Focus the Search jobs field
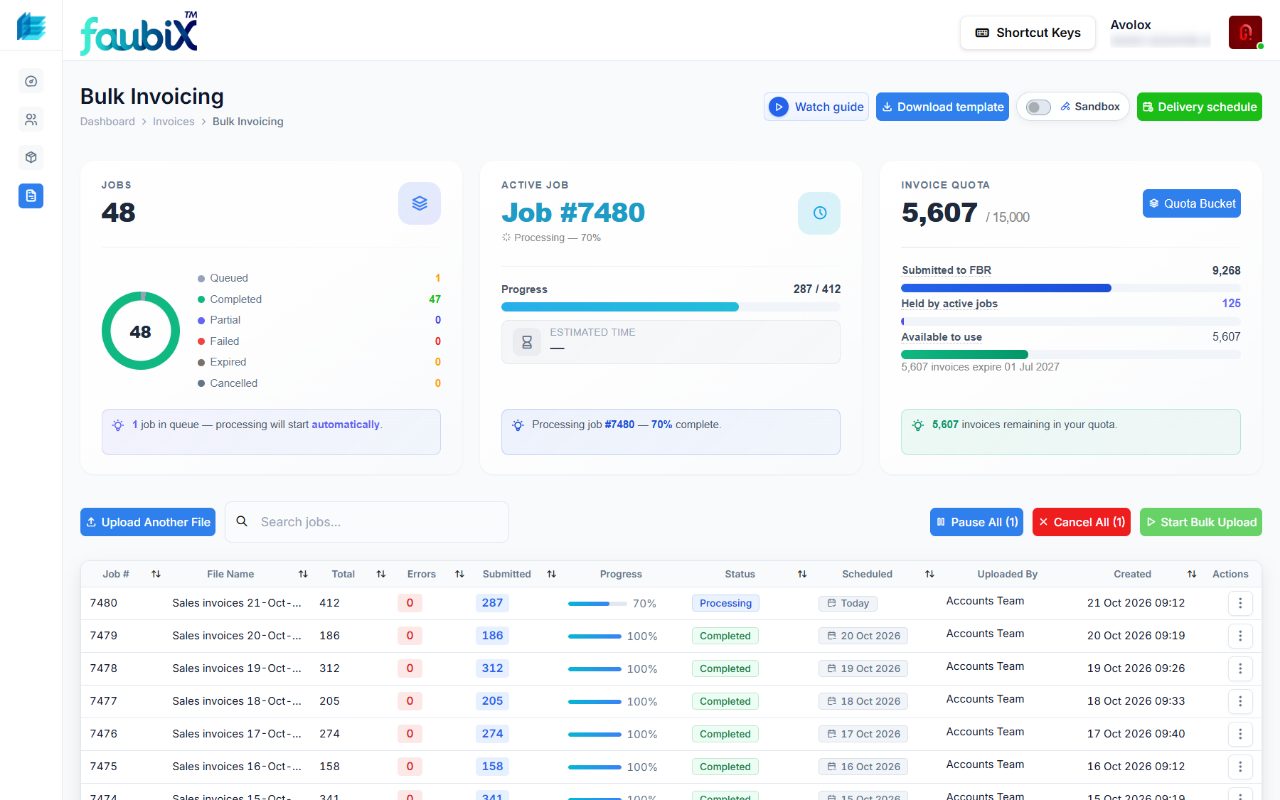 coord(367,522)
